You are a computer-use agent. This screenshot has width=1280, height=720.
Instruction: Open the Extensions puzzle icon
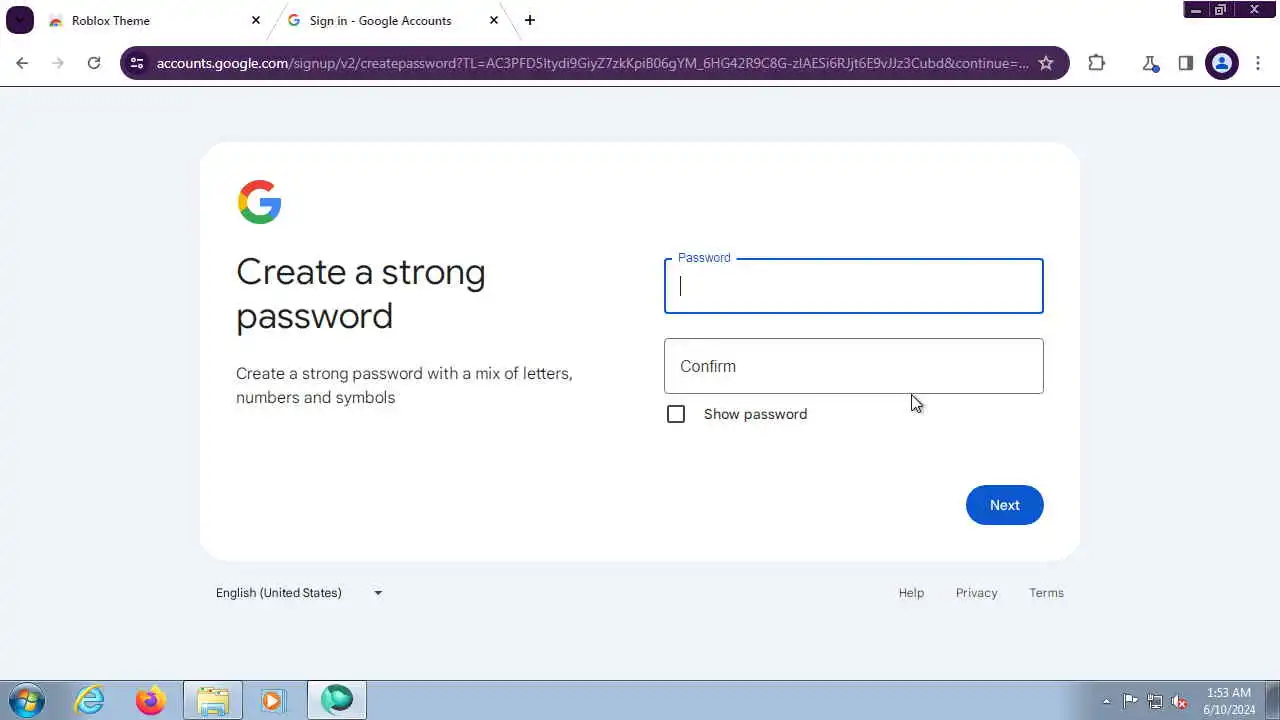1097,63
